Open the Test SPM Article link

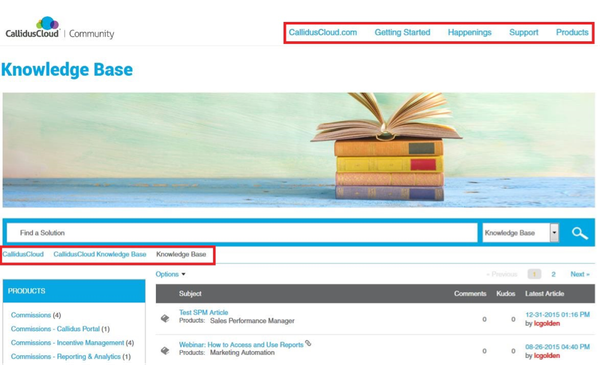tap(203, 312)
